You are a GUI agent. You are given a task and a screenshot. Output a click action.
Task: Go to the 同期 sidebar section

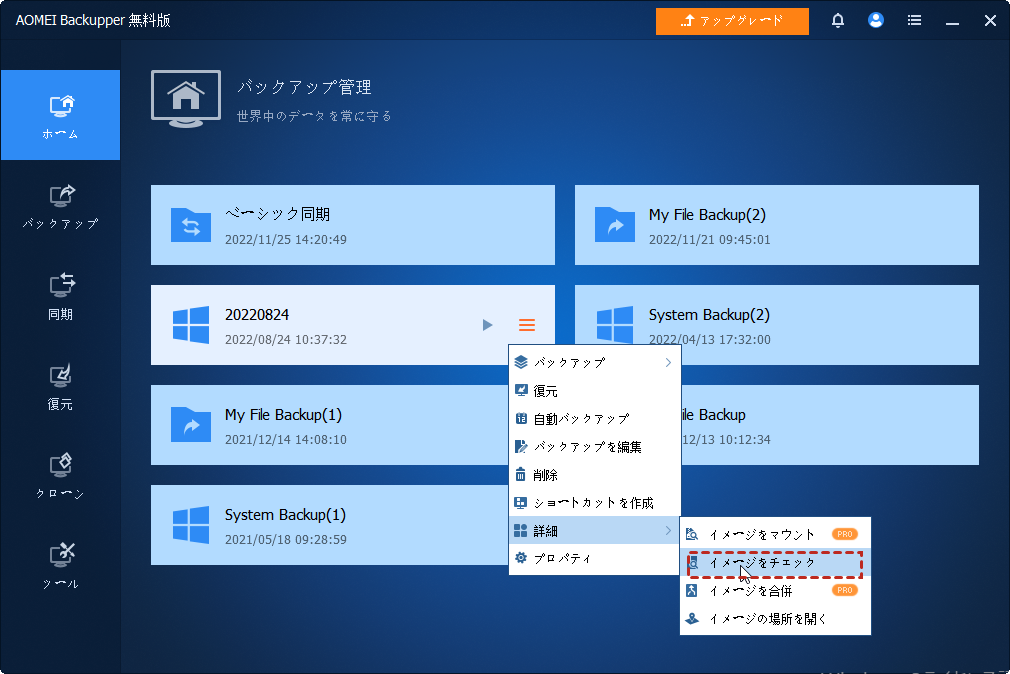click(60, 296)
